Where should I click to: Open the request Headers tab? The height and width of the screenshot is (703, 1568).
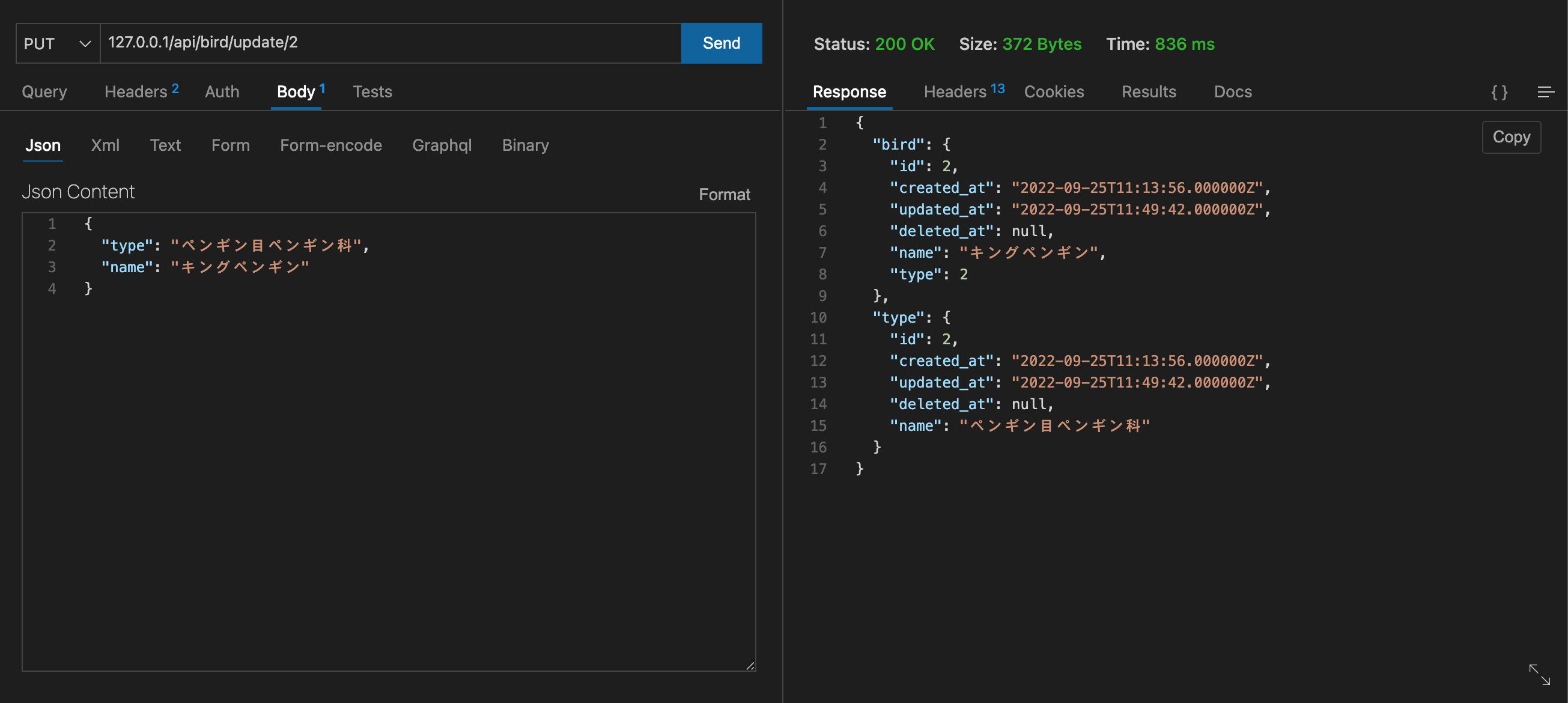pyautogui.click(x=140, y=92)
